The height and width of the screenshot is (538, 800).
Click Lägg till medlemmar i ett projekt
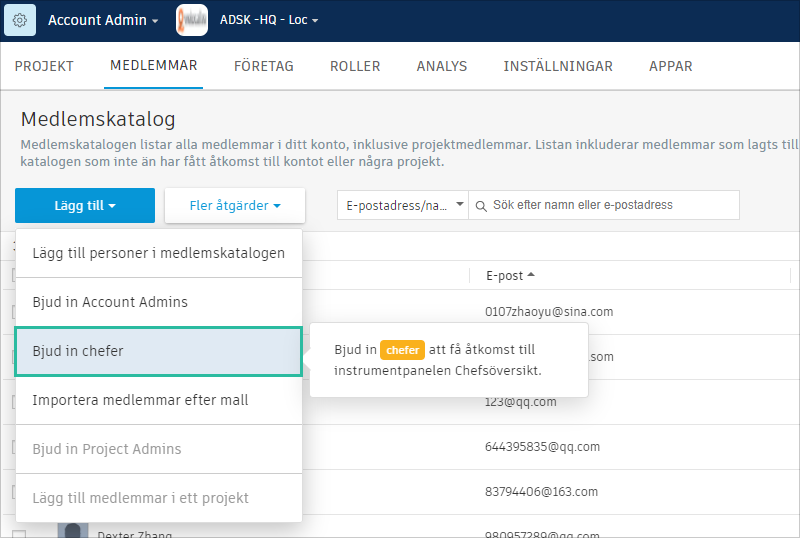159,498
